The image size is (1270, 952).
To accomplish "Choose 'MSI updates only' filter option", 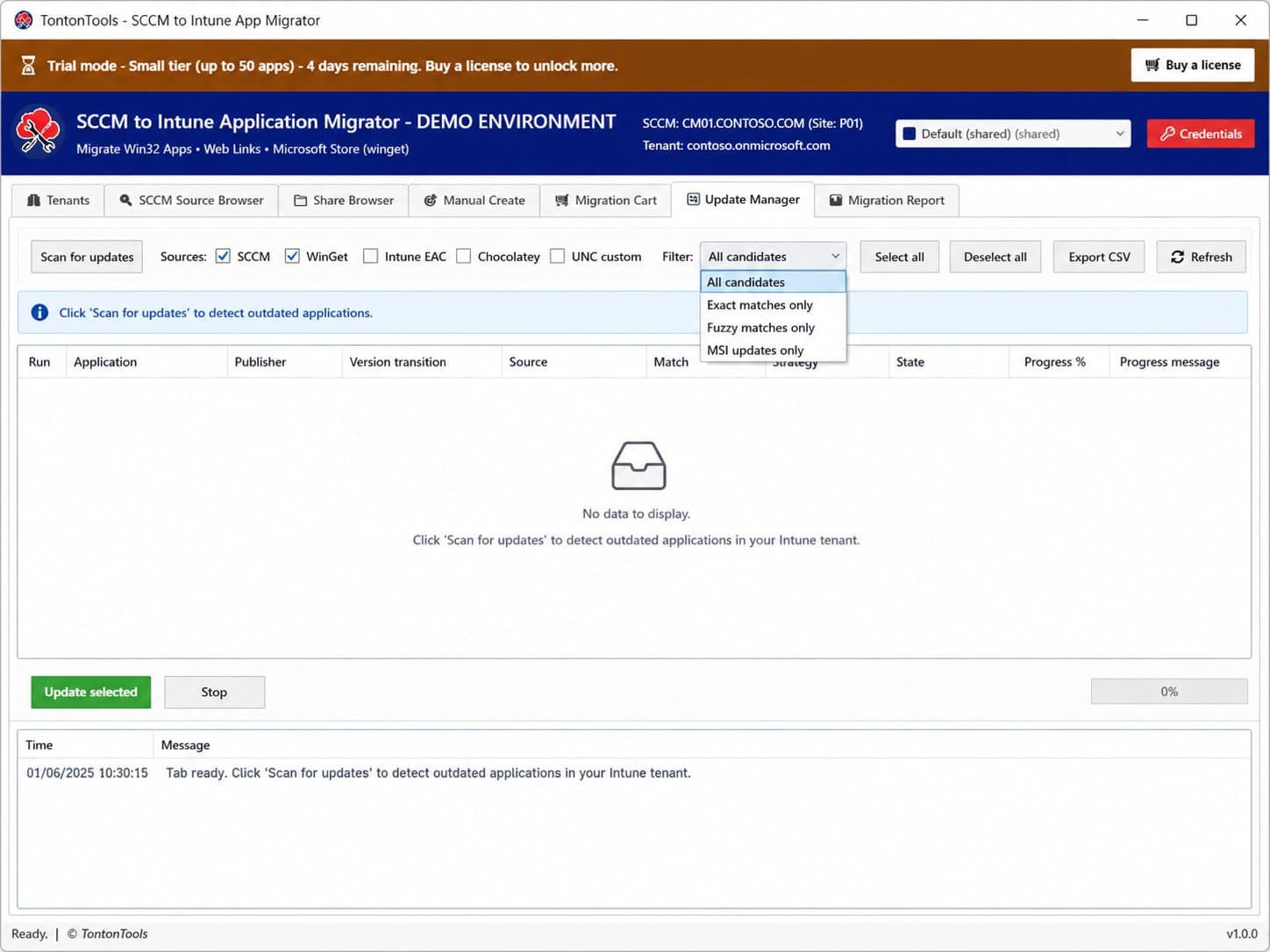I will (x=773, y=350).
